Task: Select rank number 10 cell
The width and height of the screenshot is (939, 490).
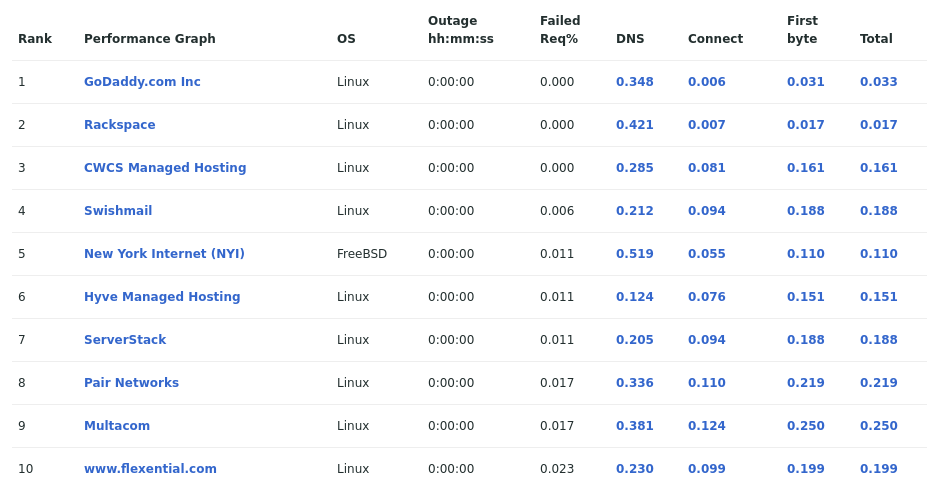Action: coord(26,469)
